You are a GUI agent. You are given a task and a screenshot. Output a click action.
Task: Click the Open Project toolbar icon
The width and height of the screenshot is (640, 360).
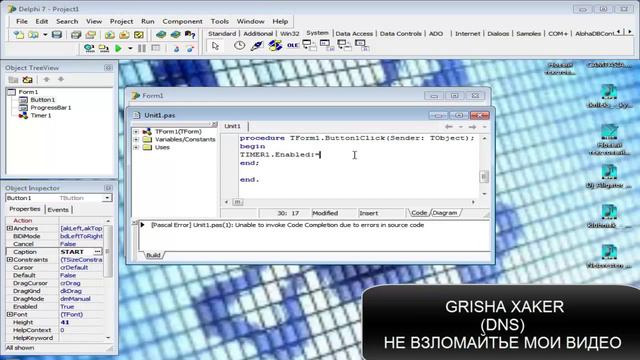91,35
